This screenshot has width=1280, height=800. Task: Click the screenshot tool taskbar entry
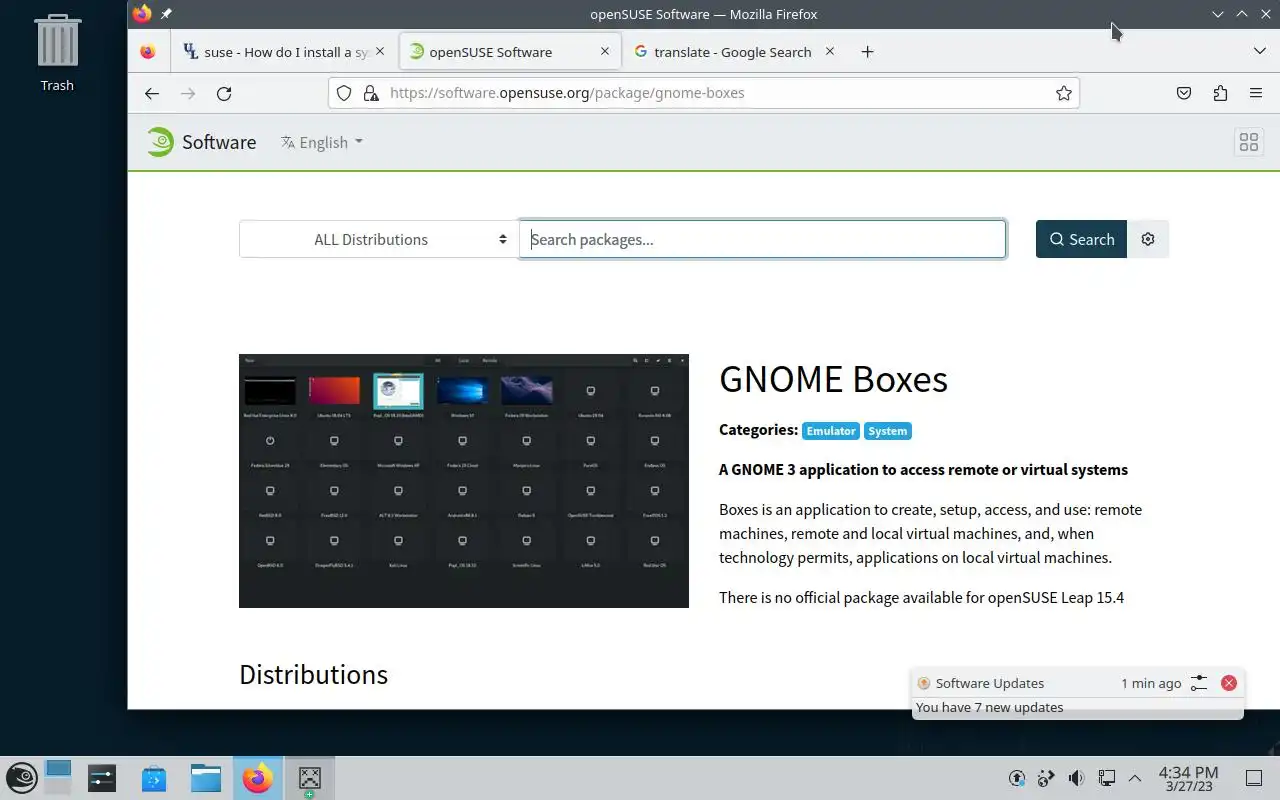(x=310, y=778)
